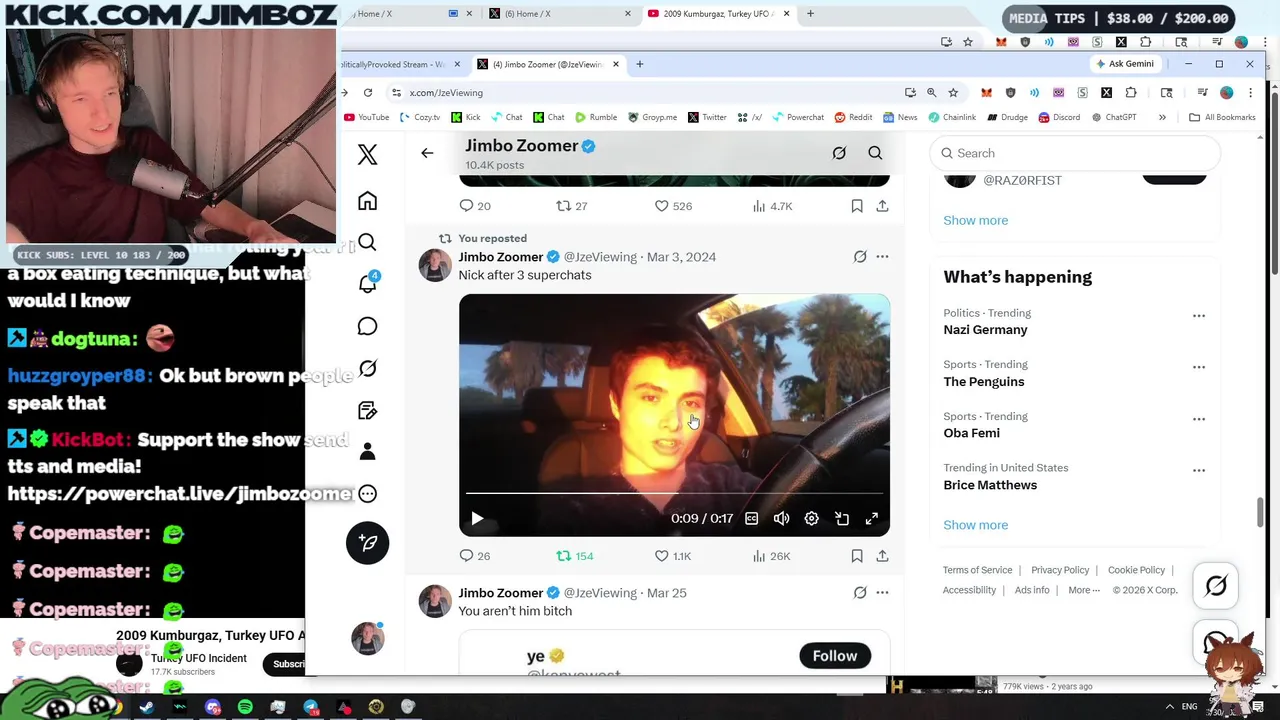1280x720 pixels.
Task: Reply to post with 20 replies
Action: (474, 206)
